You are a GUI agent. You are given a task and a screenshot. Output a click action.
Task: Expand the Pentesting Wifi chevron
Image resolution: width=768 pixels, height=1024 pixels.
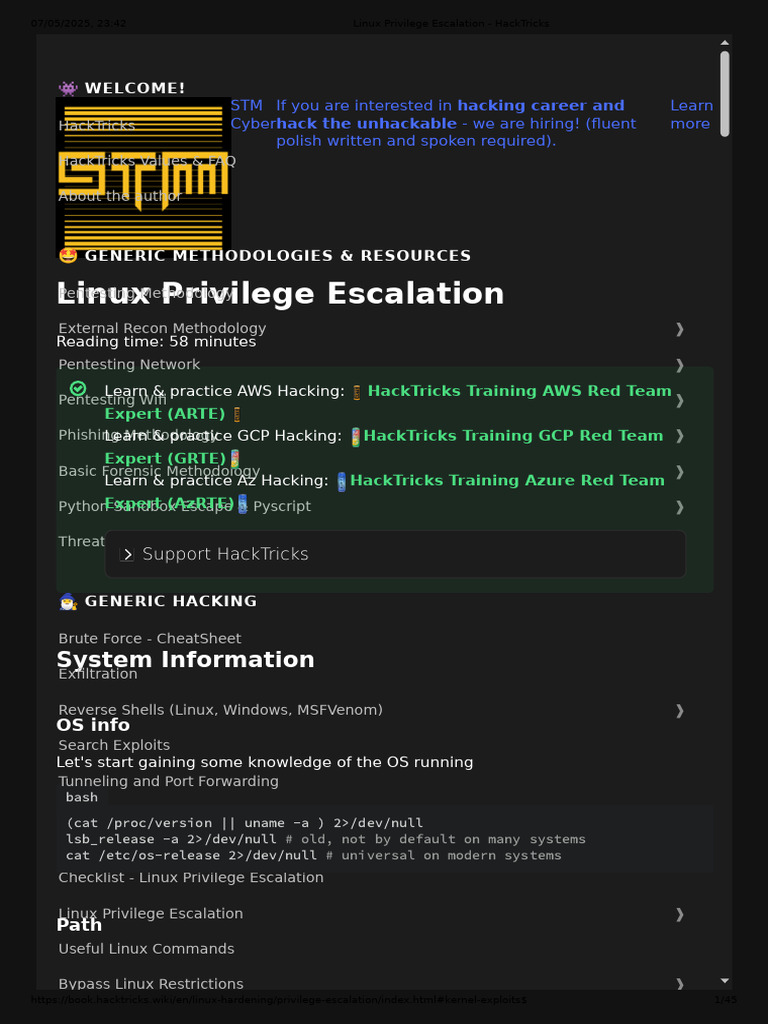pos(680,400)
